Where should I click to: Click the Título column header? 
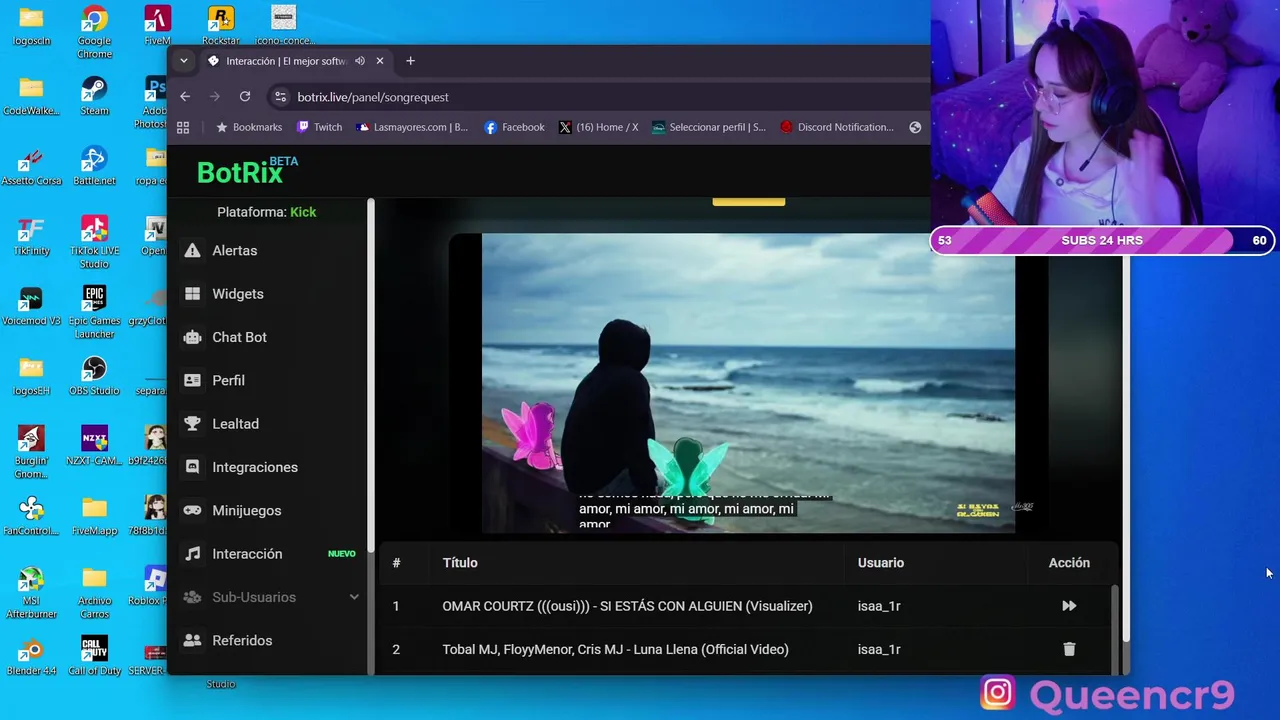click(460, 563)
